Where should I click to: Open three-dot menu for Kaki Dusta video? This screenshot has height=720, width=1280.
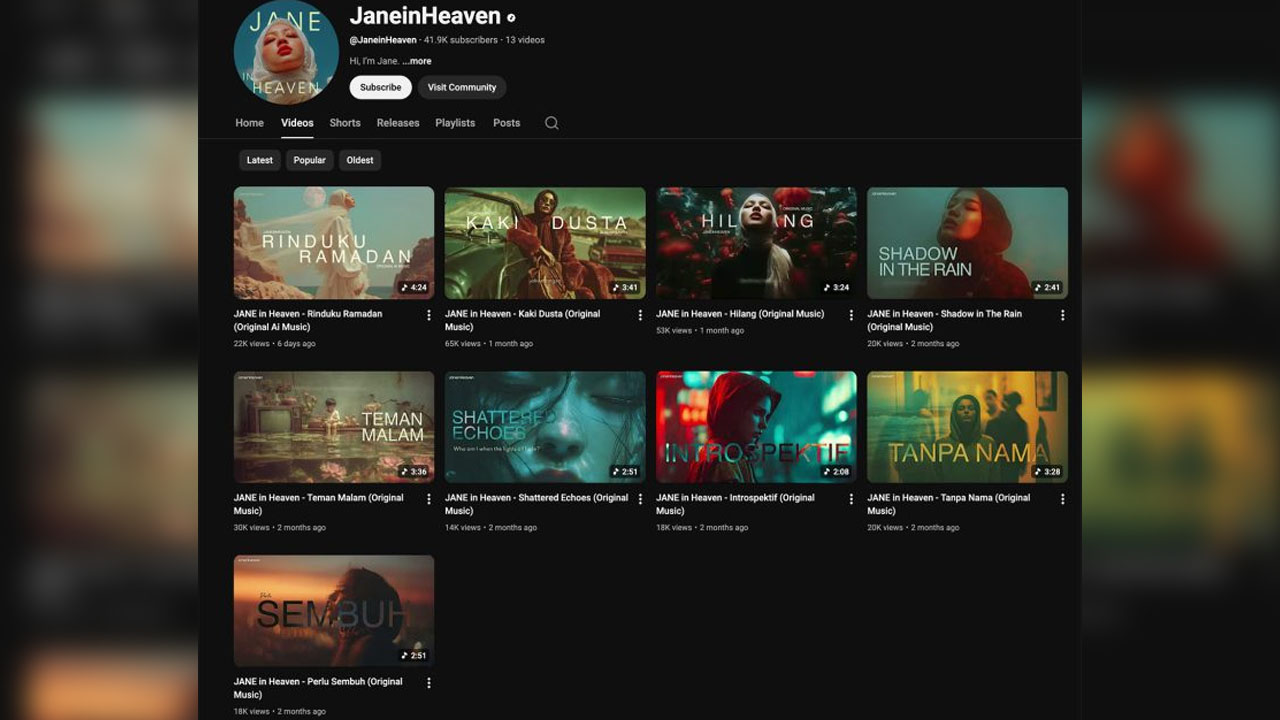(x=640, y=315)
